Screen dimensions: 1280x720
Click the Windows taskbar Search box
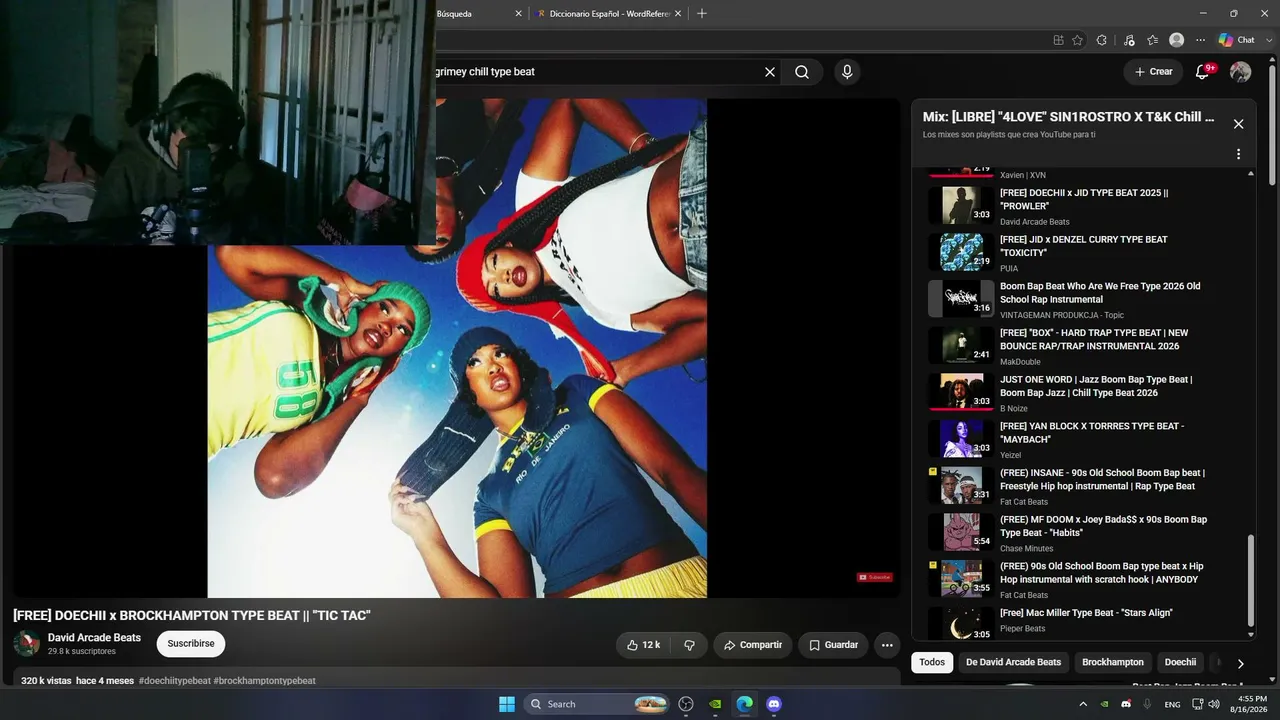tap(596, 704)
